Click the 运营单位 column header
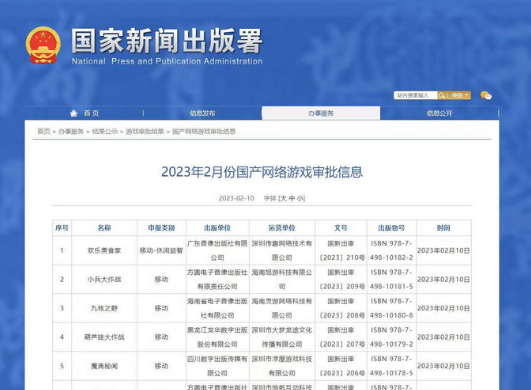The width and height of the screenshot is (531, 390). pyautogui.click(x=282, y=228)
